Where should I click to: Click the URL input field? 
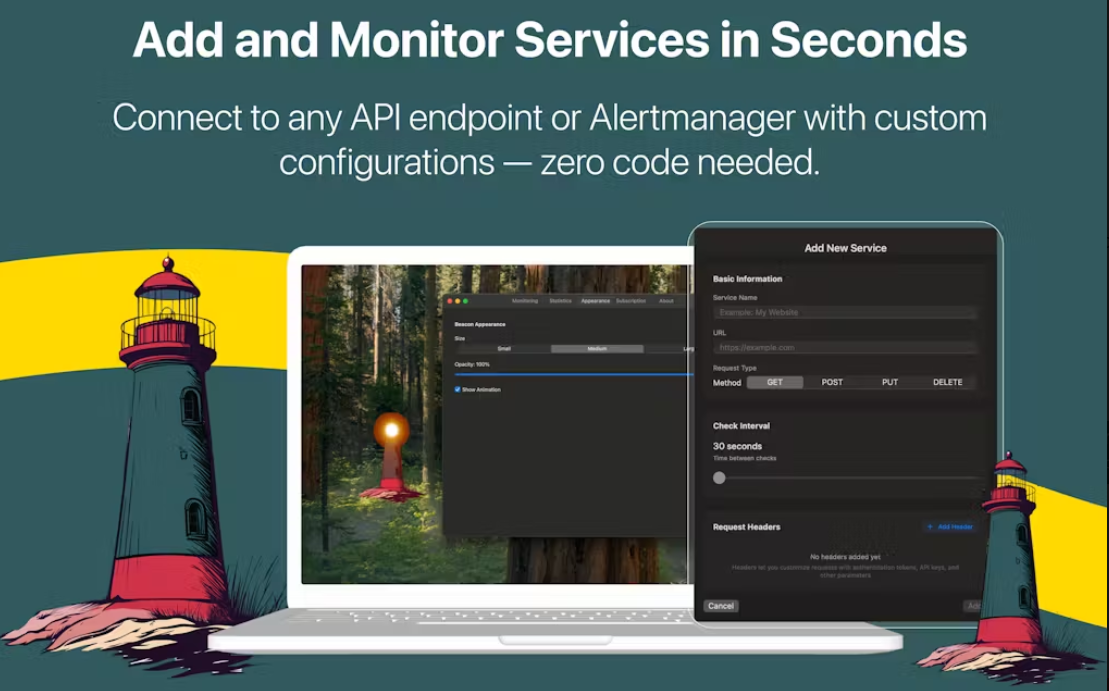point(844,347)
